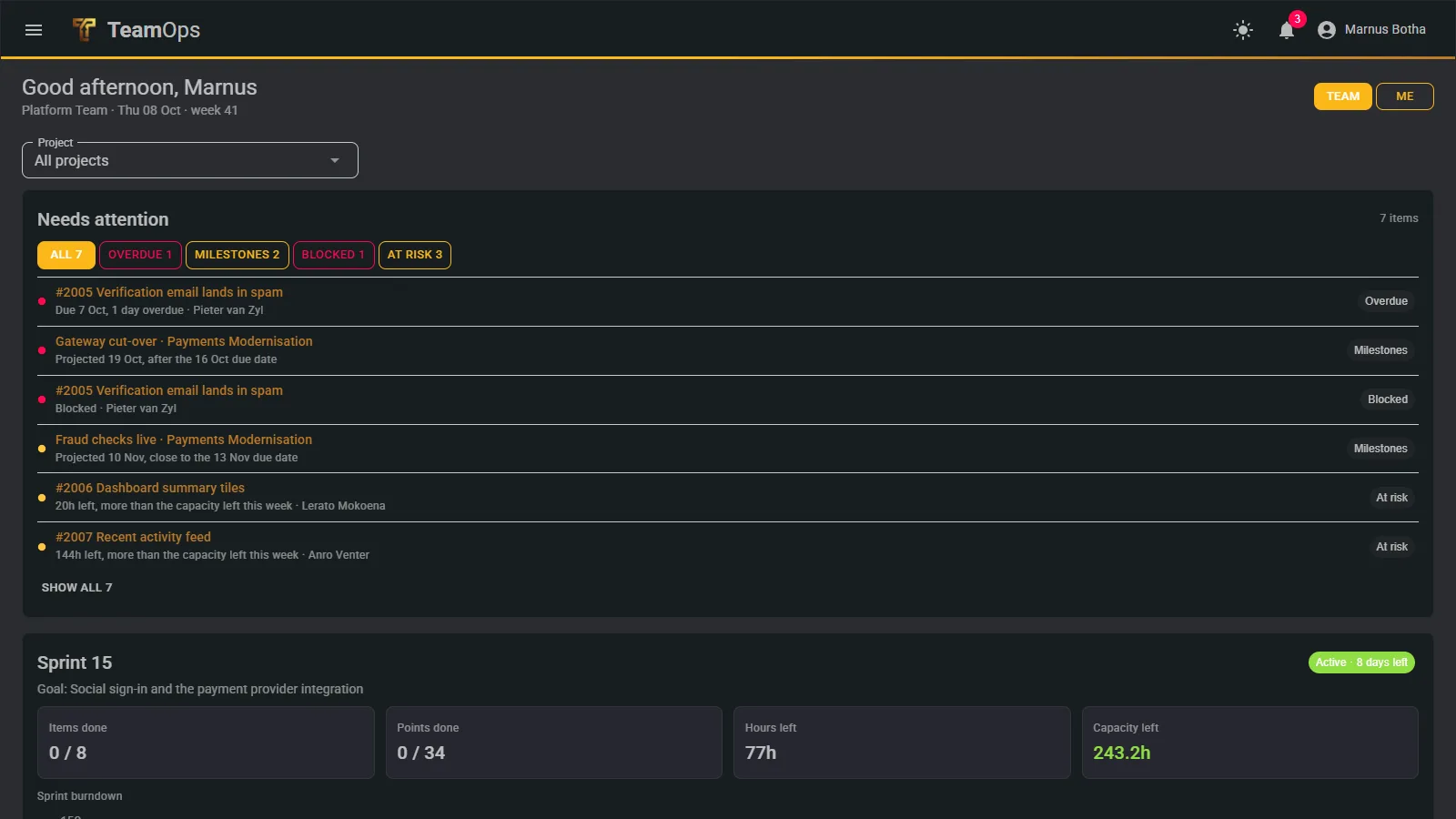Click Milestones chip on Fraud checks row
This screenshot has width=1456, height=819.
click(x=1380, y=449)
